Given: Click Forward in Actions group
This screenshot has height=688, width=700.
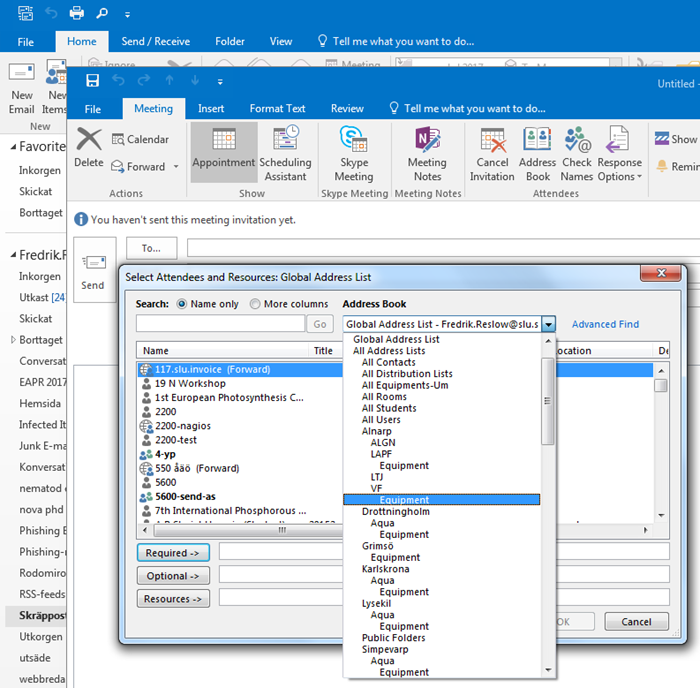Looking at the screenshot, I should [x=138, y=167].
